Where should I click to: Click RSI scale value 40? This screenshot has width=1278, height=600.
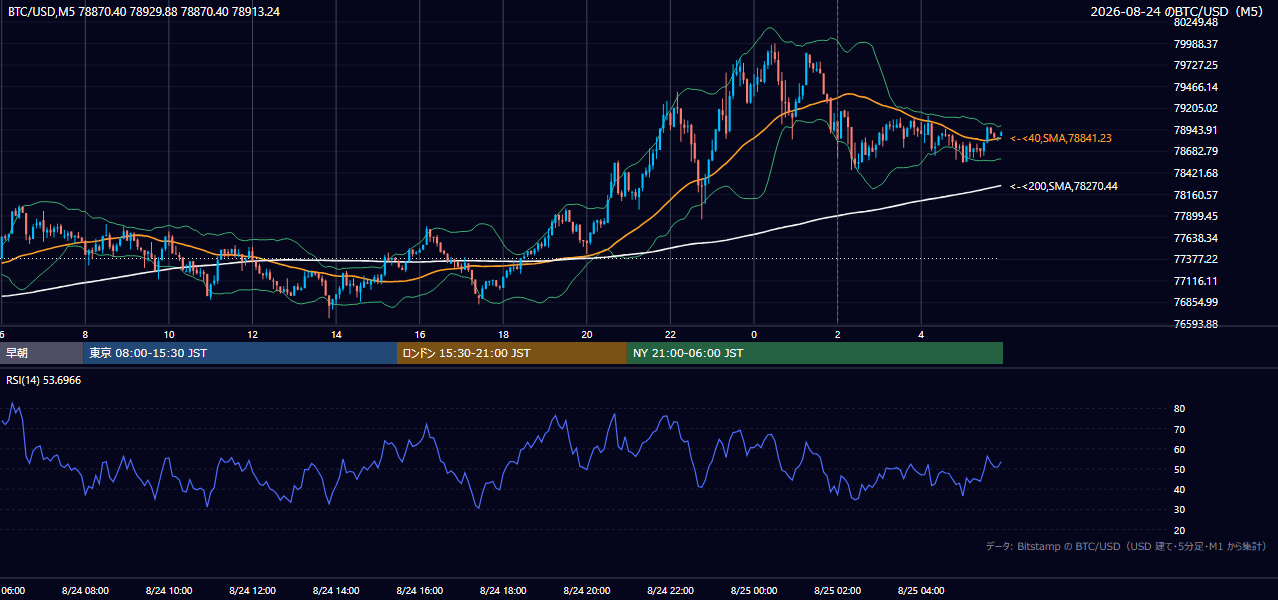click(x=1179, y=489)
